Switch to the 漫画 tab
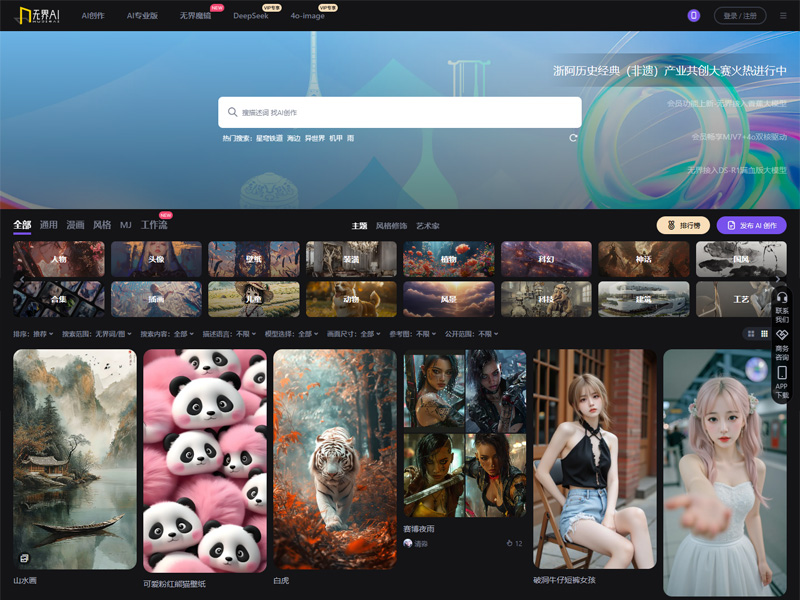 (x=75, y=226)
